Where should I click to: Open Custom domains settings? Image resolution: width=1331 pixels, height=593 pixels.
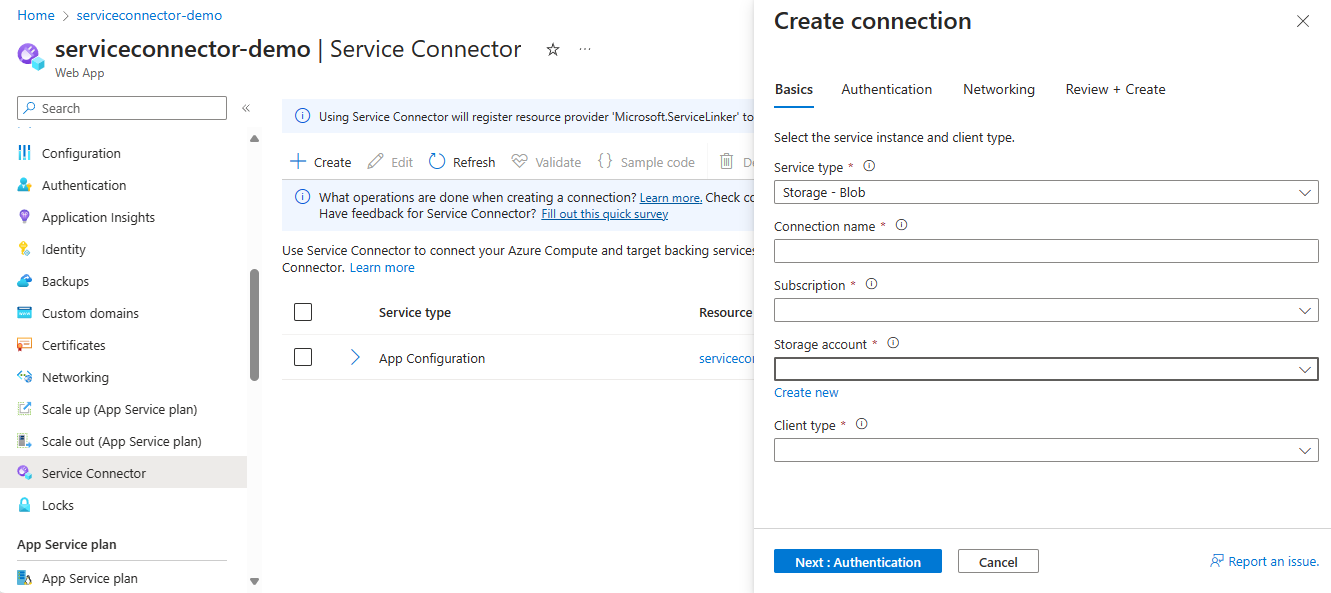[x=88, y=312]
